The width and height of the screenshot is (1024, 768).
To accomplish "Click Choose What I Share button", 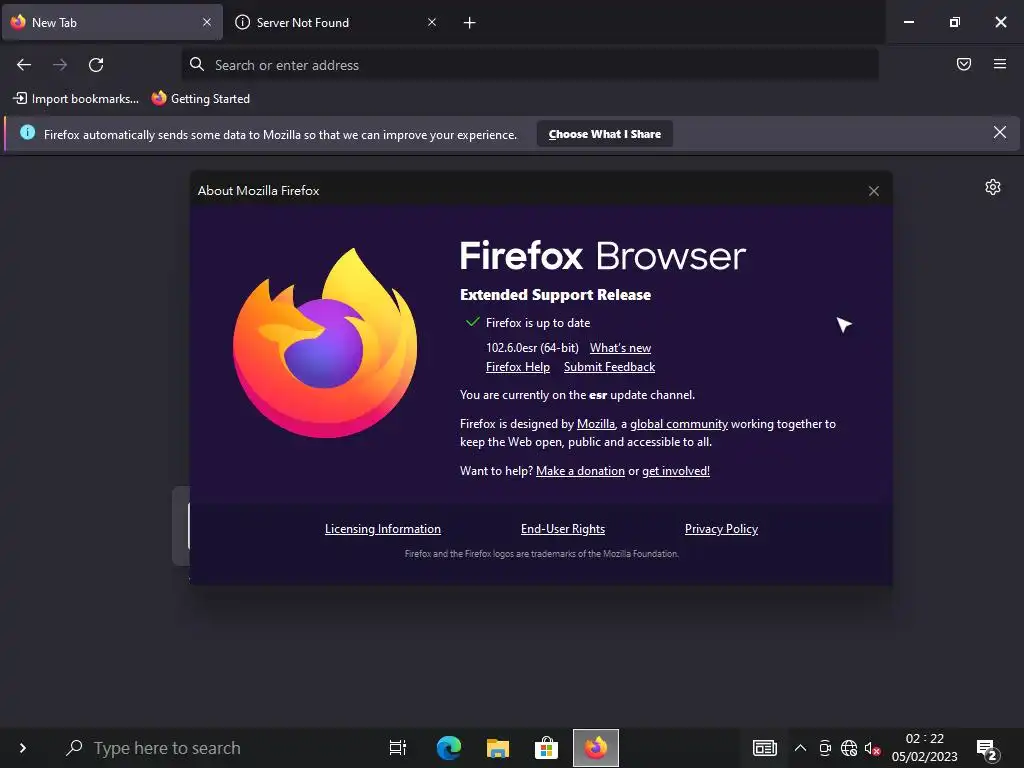I will pos(605,134).
